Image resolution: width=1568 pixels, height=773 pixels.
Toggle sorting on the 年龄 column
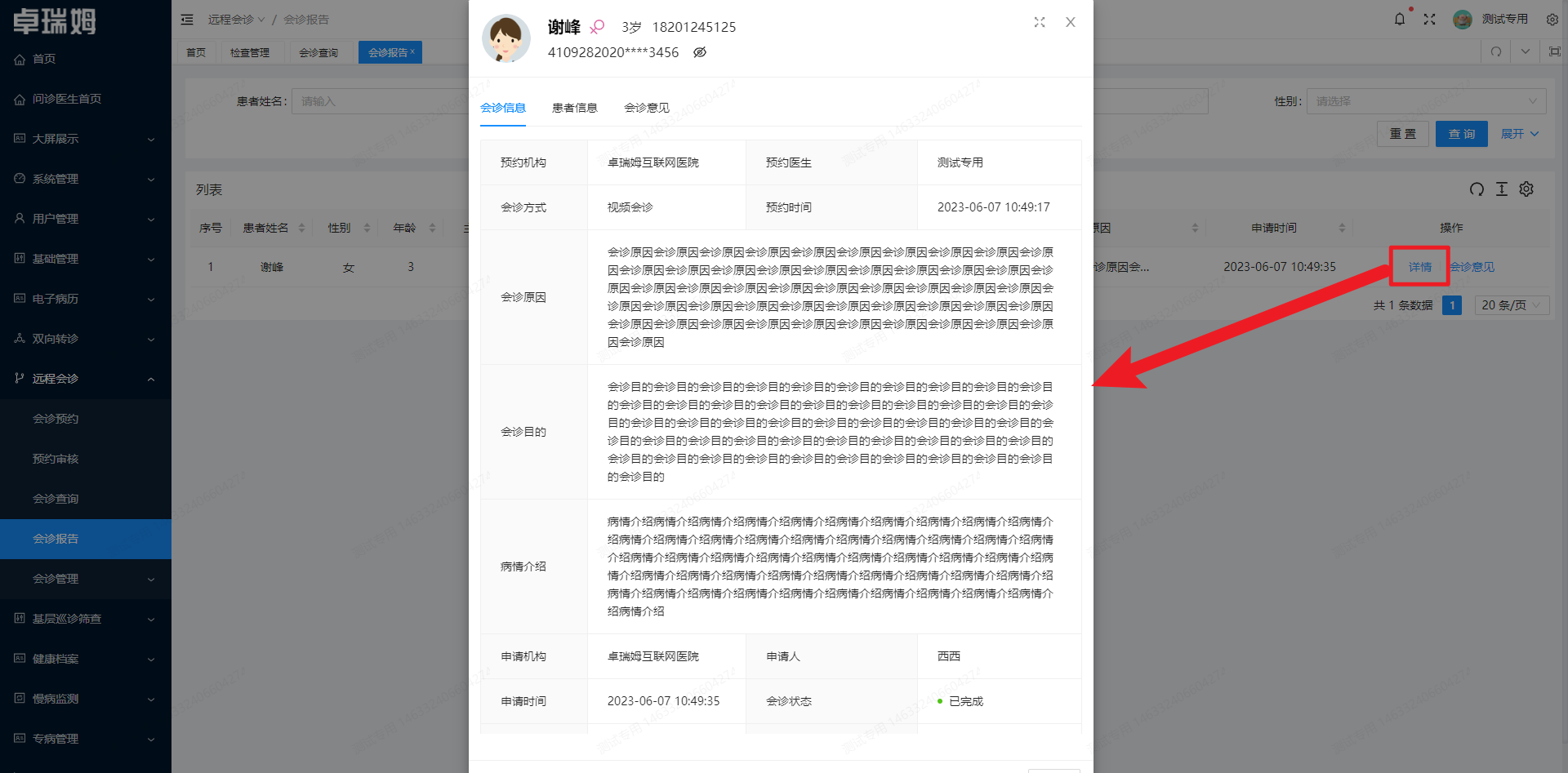click(x=433, y=228)
